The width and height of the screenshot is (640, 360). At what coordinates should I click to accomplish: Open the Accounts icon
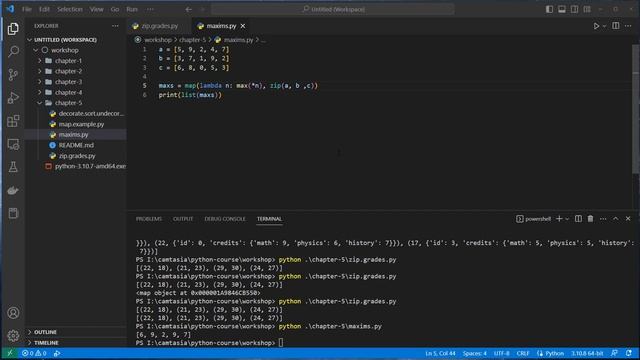pos(13,313)
